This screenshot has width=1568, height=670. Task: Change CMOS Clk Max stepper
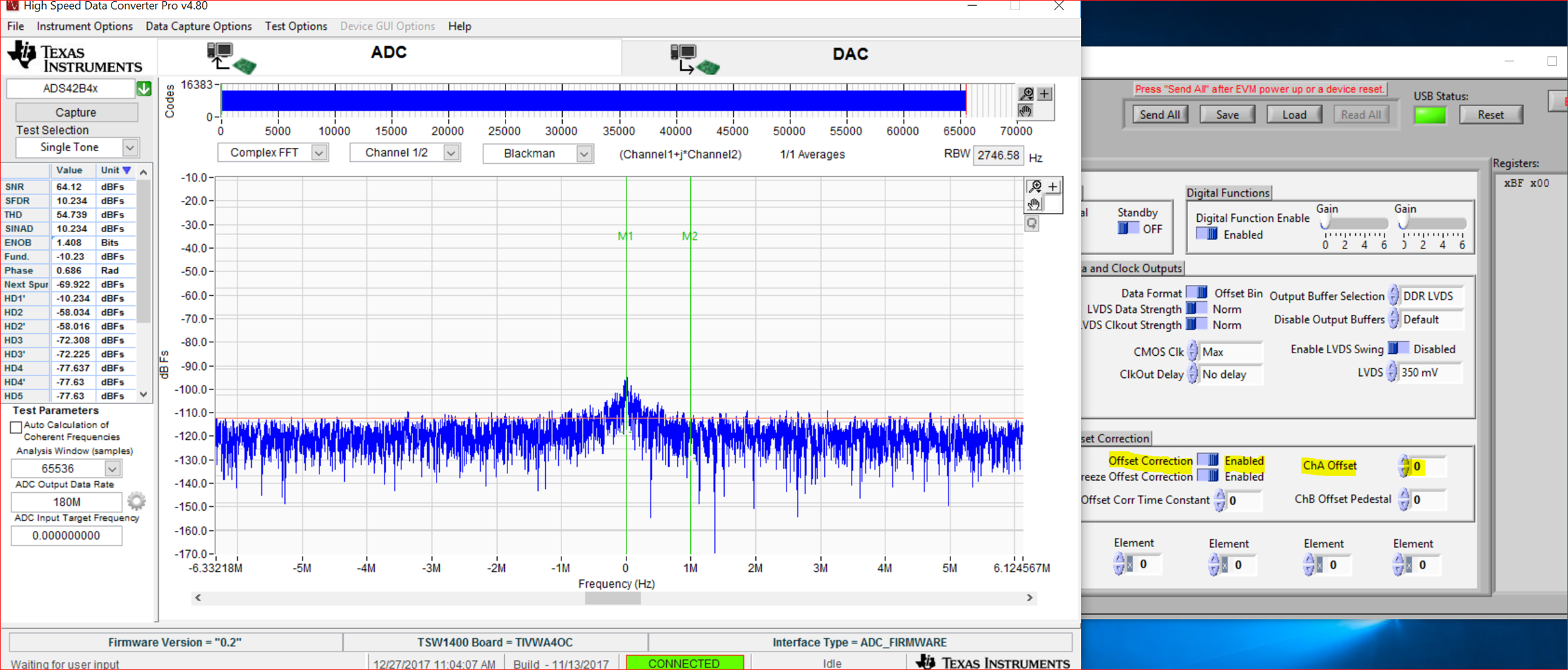click(x=1192, y=351)
